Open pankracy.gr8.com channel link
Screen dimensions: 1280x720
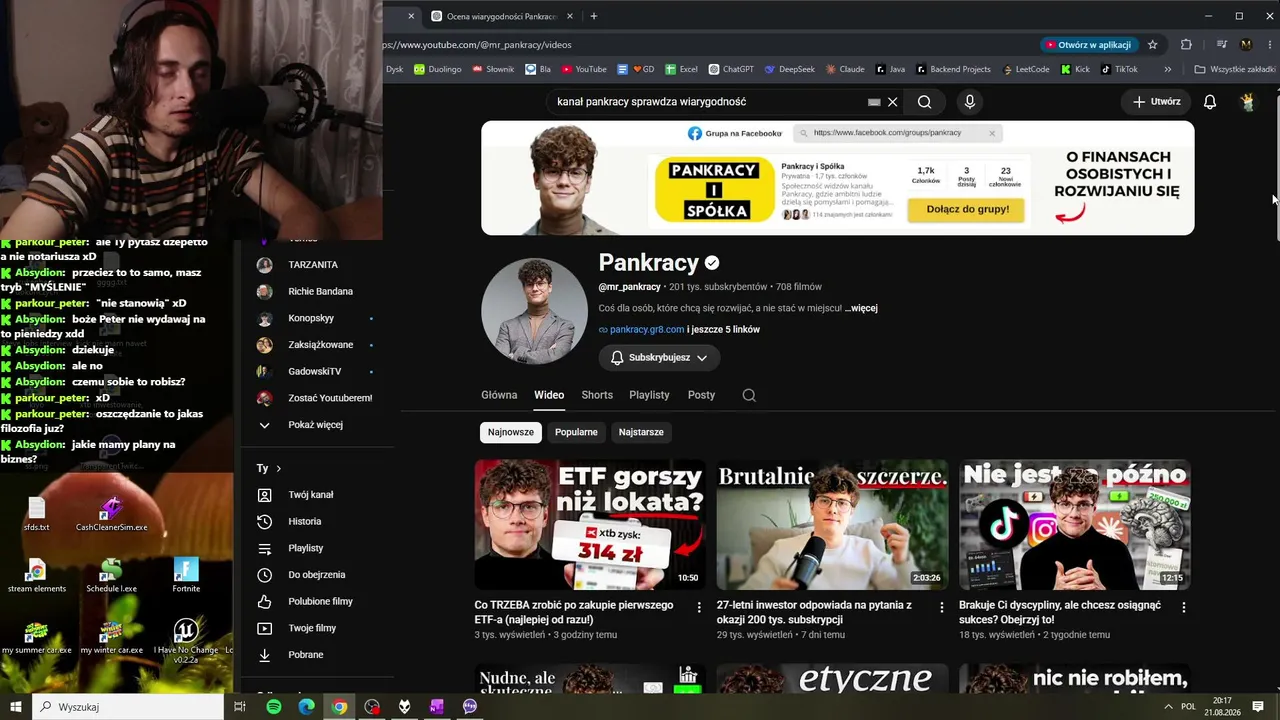pyautogui.click(x=646, y=329)
